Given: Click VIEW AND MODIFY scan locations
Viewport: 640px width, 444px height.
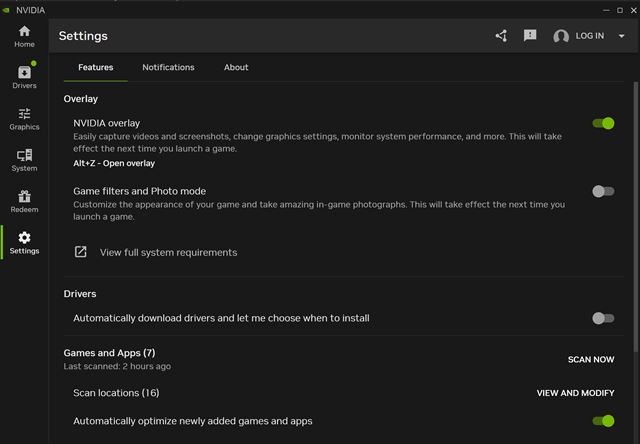Looking at the screenshot, I should pos(575,393).
